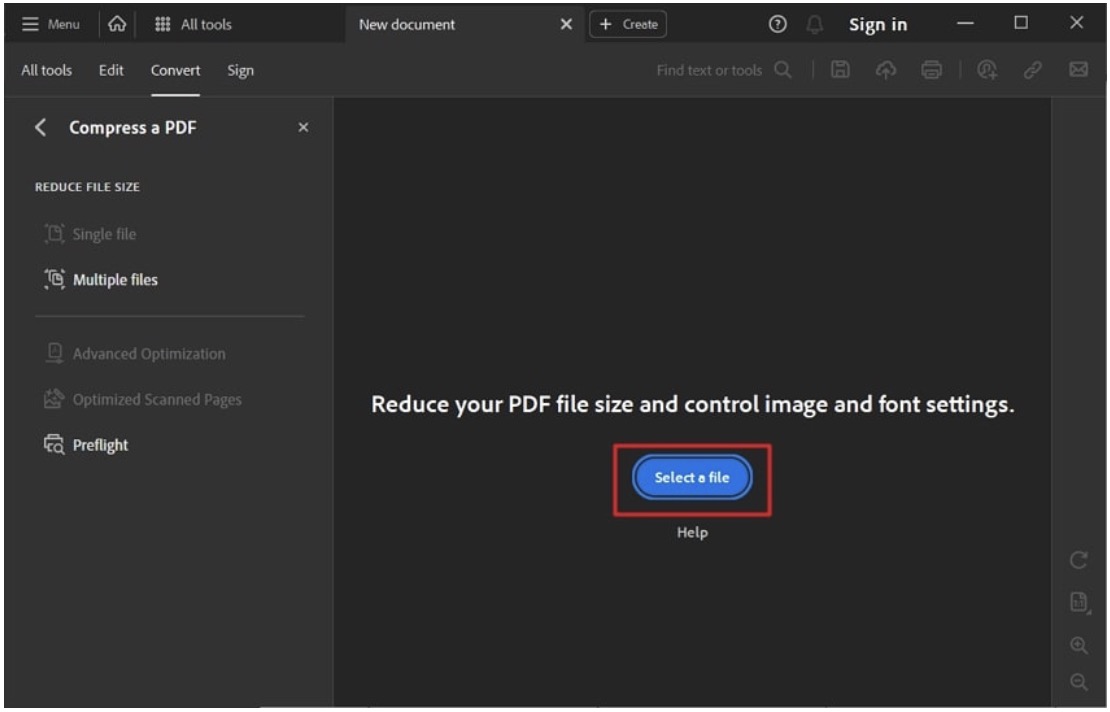This screenshot has width=1110, height=712.
Task: Click the email envelope icon
Action: pyautogui.click(x=1078, y=70)
